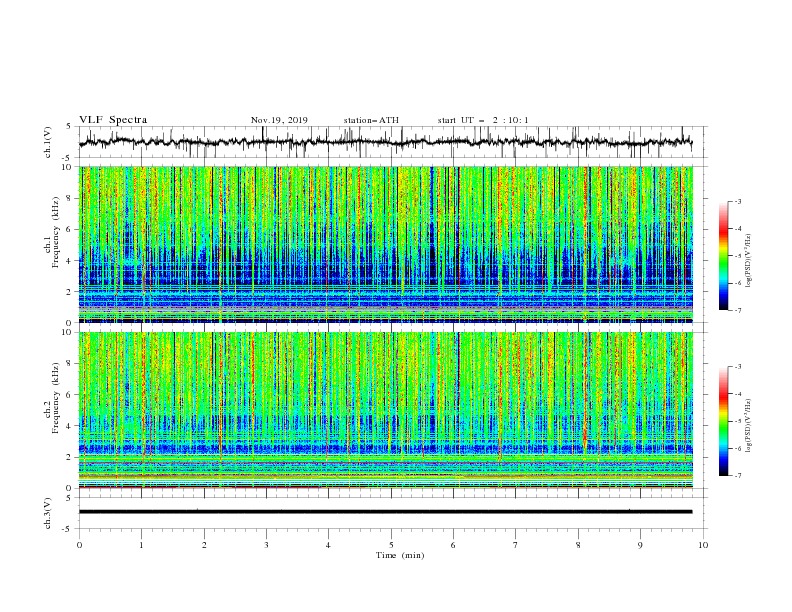Click the "1" label on the Time axis
792x612 pixels.
click(x=142, y=545)
